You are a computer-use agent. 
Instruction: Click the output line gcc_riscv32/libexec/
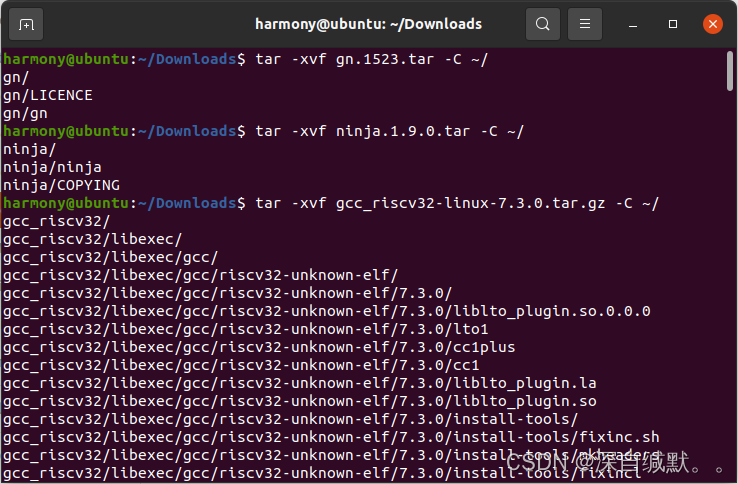(x=92, y=239)
